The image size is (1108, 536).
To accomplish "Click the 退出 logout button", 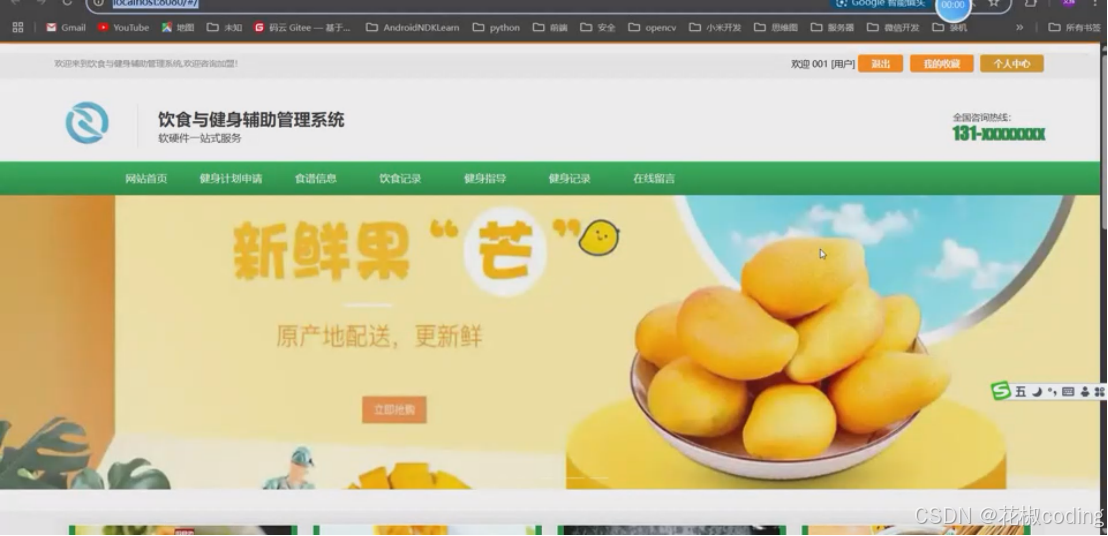I will tap(880, 64).
